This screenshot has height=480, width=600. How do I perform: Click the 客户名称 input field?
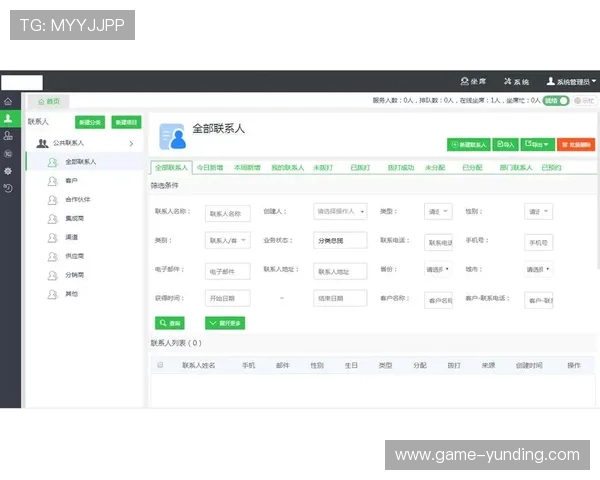pos(438,300)
